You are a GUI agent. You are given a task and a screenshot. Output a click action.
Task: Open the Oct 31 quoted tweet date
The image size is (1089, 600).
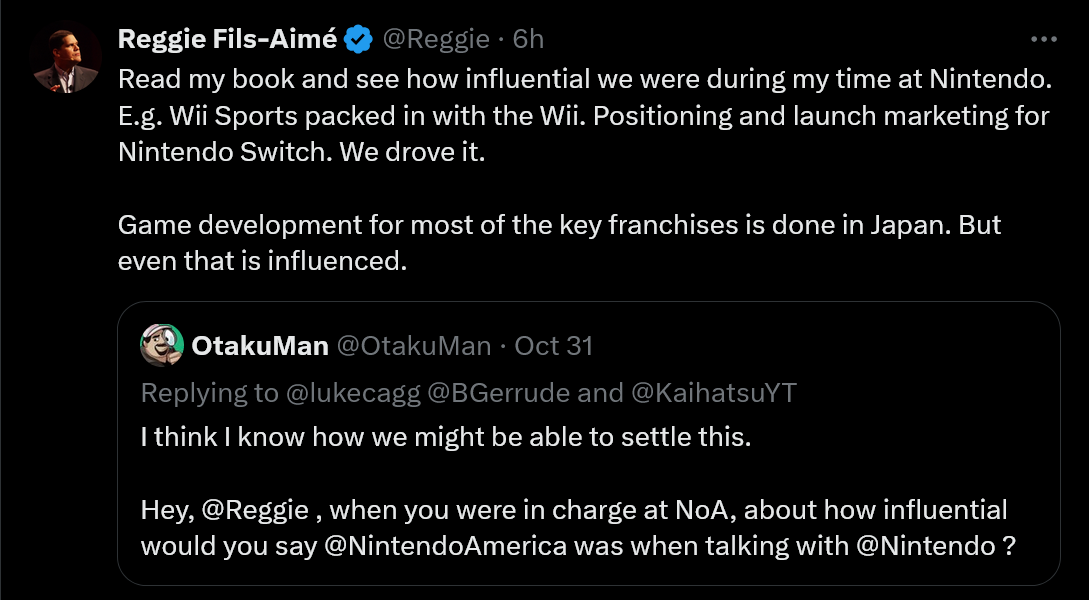click(x=553, y=346)
